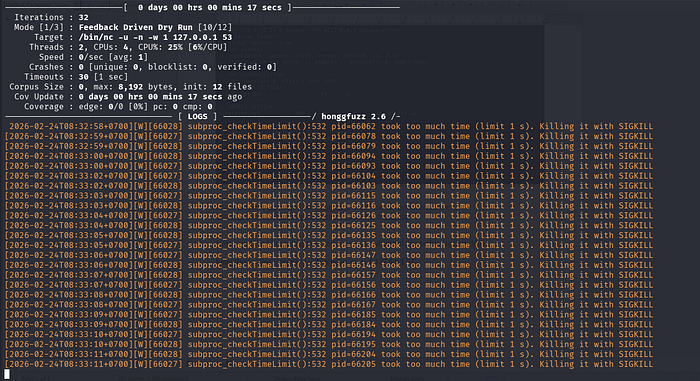Click the log line for pid=66126
700x381 pixels.
point(329,215)
